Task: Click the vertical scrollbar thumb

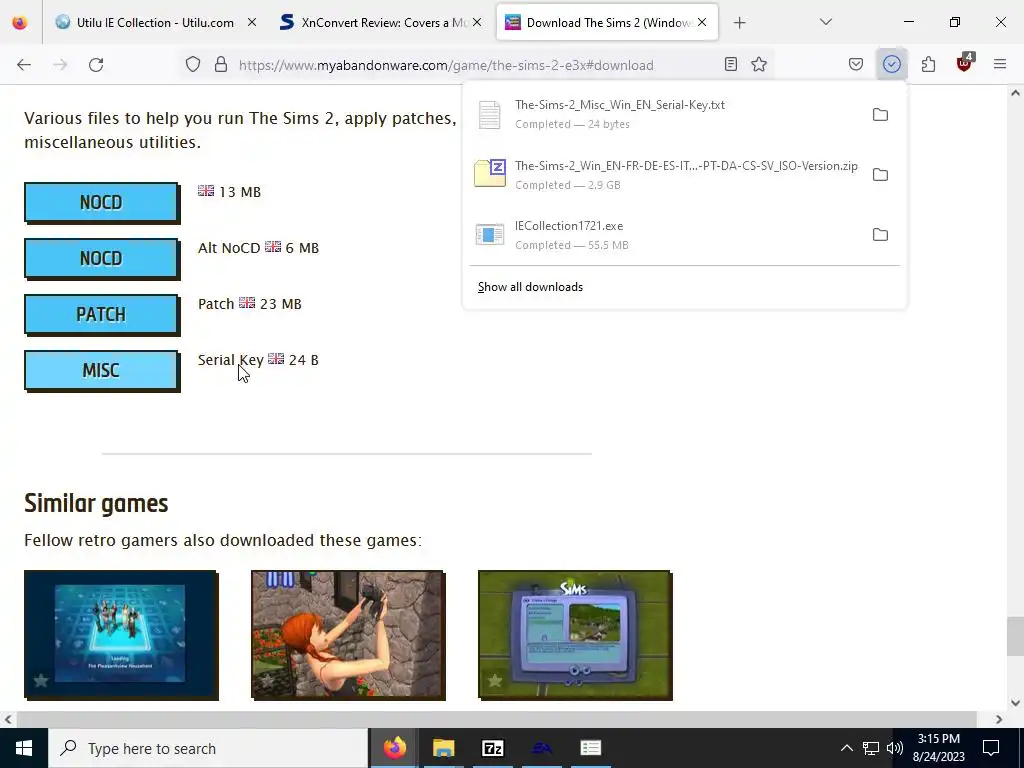Action: [1015, 636]
